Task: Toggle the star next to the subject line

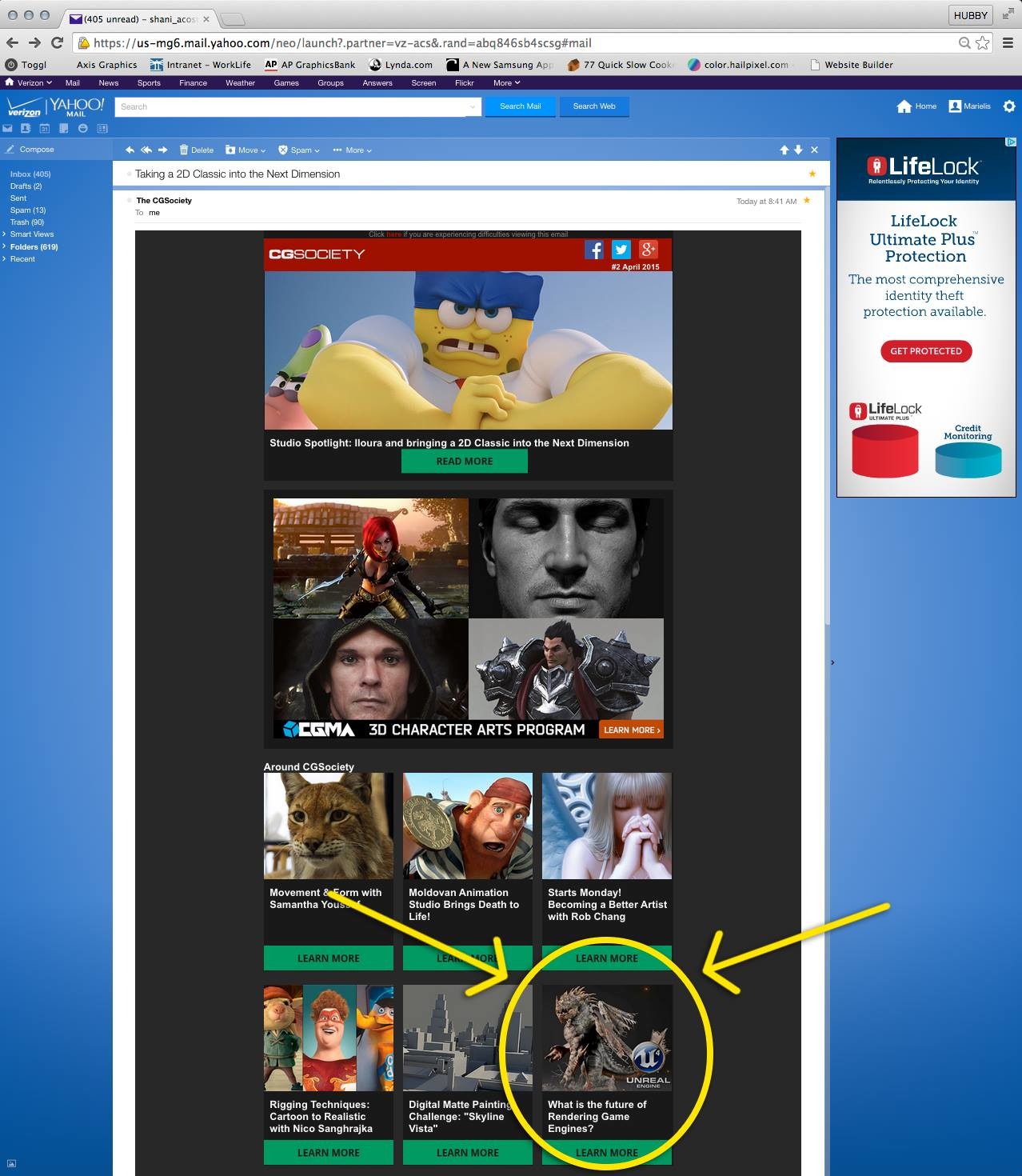Action: (x=812, y=174)
